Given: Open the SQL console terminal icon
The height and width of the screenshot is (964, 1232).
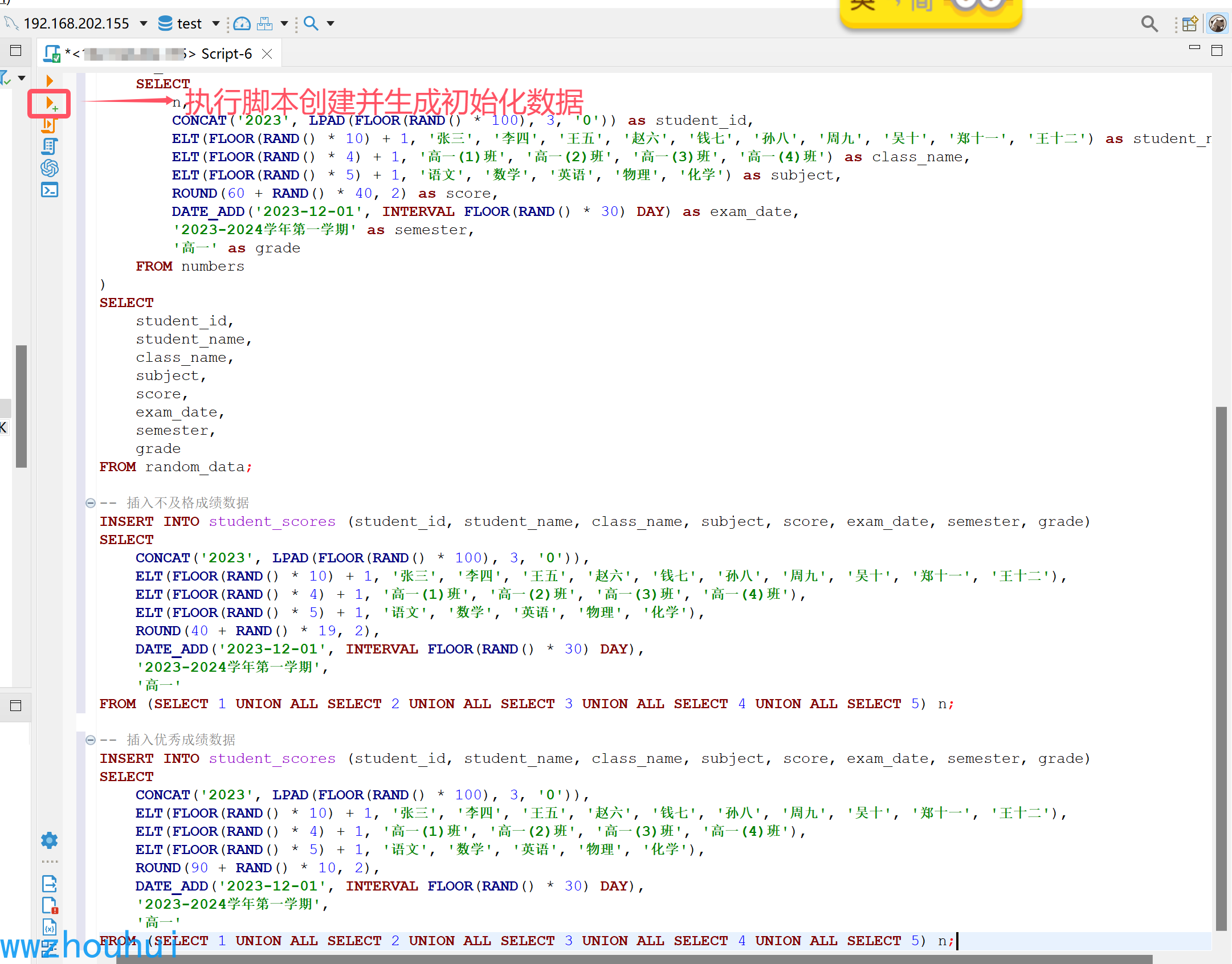Looking at the screenshot, I should point(50,190).
